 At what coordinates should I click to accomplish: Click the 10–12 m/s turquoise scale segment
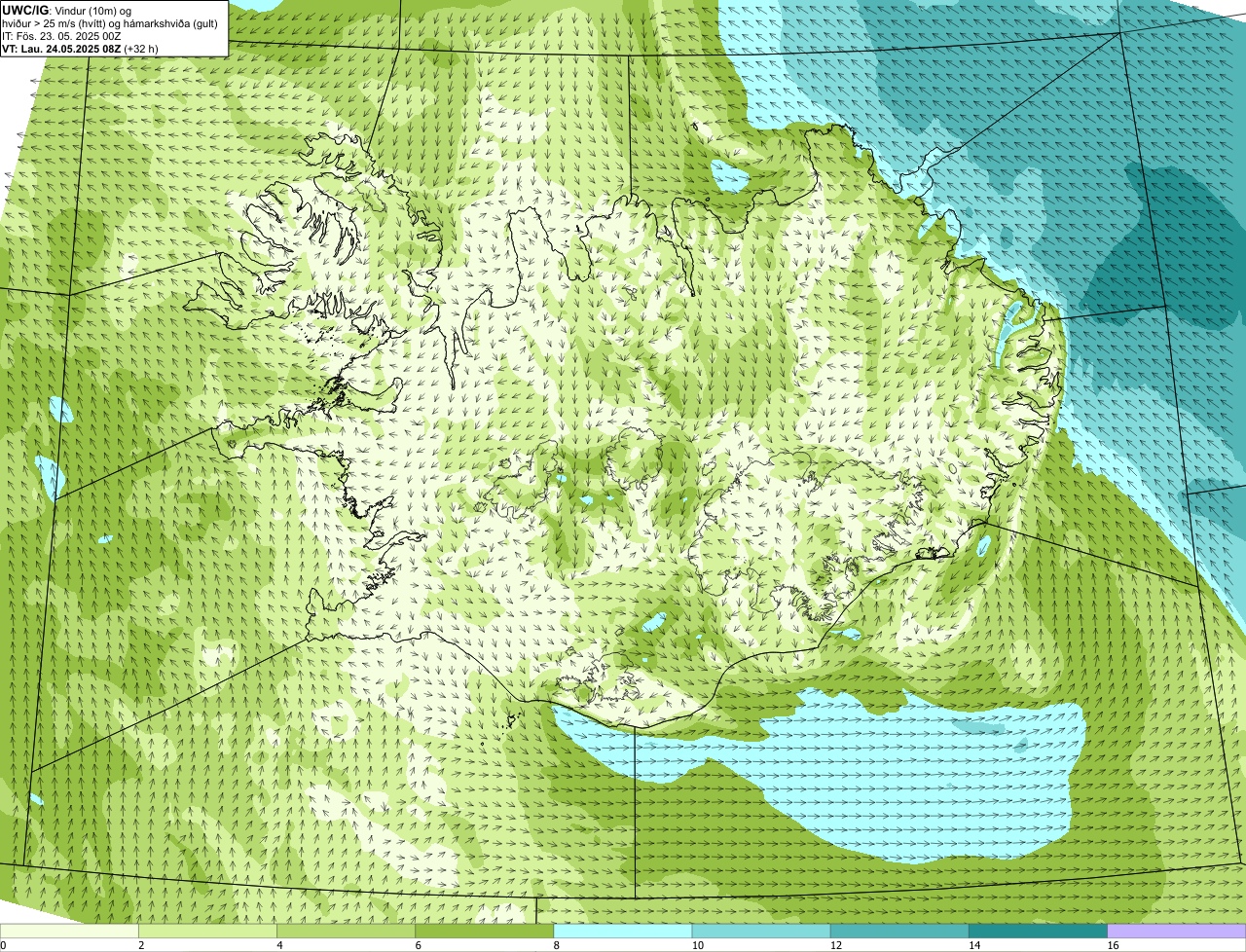761,931
